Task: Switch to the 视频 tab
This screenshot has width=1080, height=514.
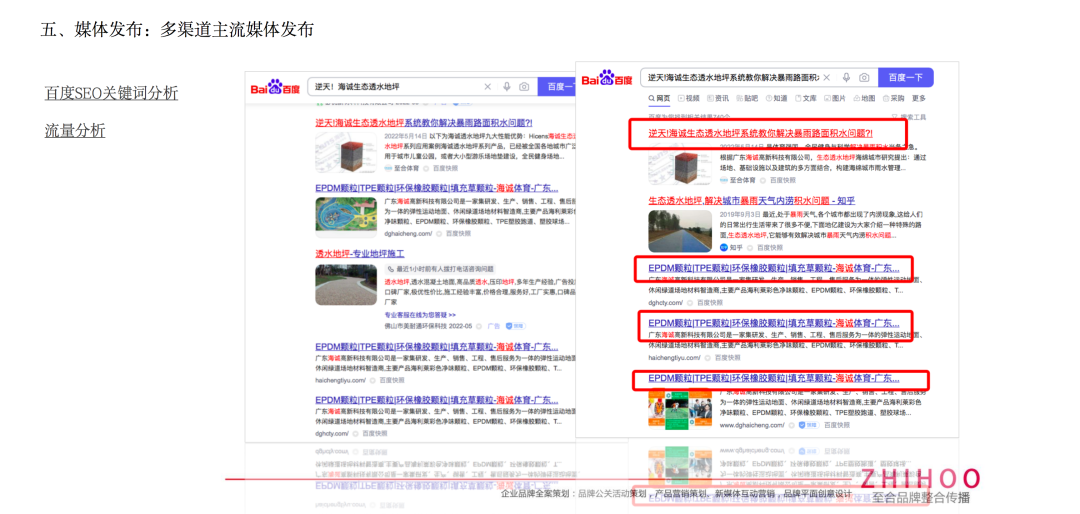Action: tap(689, 99)
